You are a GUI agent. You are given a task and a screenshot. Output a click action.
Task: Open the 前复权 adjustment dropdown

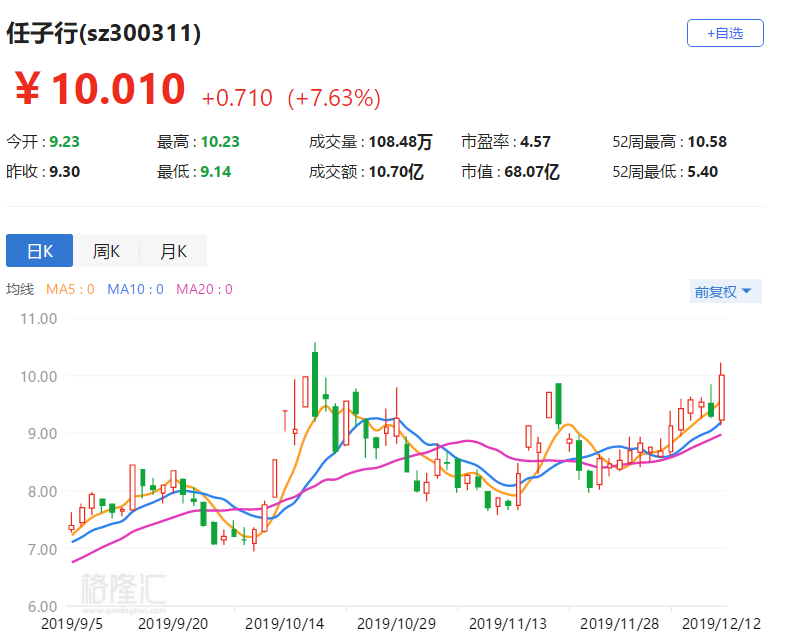coord(726,291)
